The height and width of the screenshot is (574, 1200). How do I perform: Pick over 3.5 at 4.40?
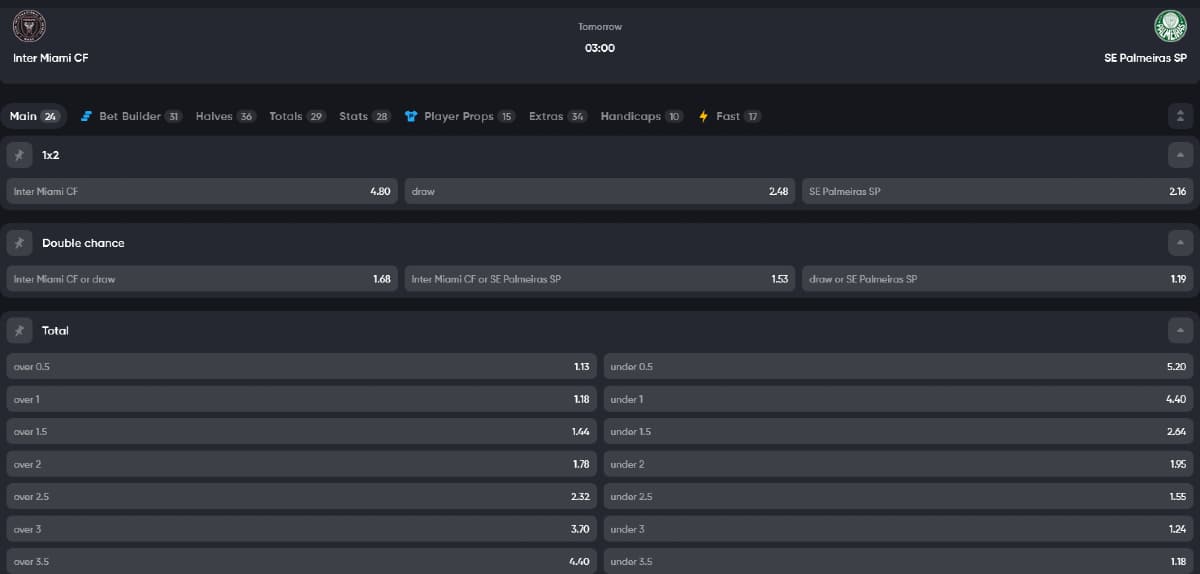[301, 561]
